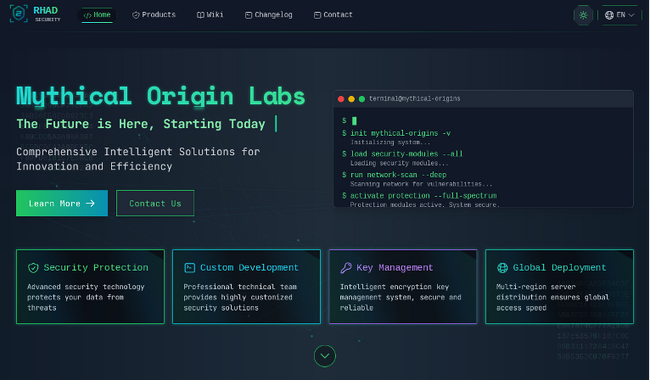The image size is (650, 381).
Task: Open the Contact nav item
Action: 333,15
